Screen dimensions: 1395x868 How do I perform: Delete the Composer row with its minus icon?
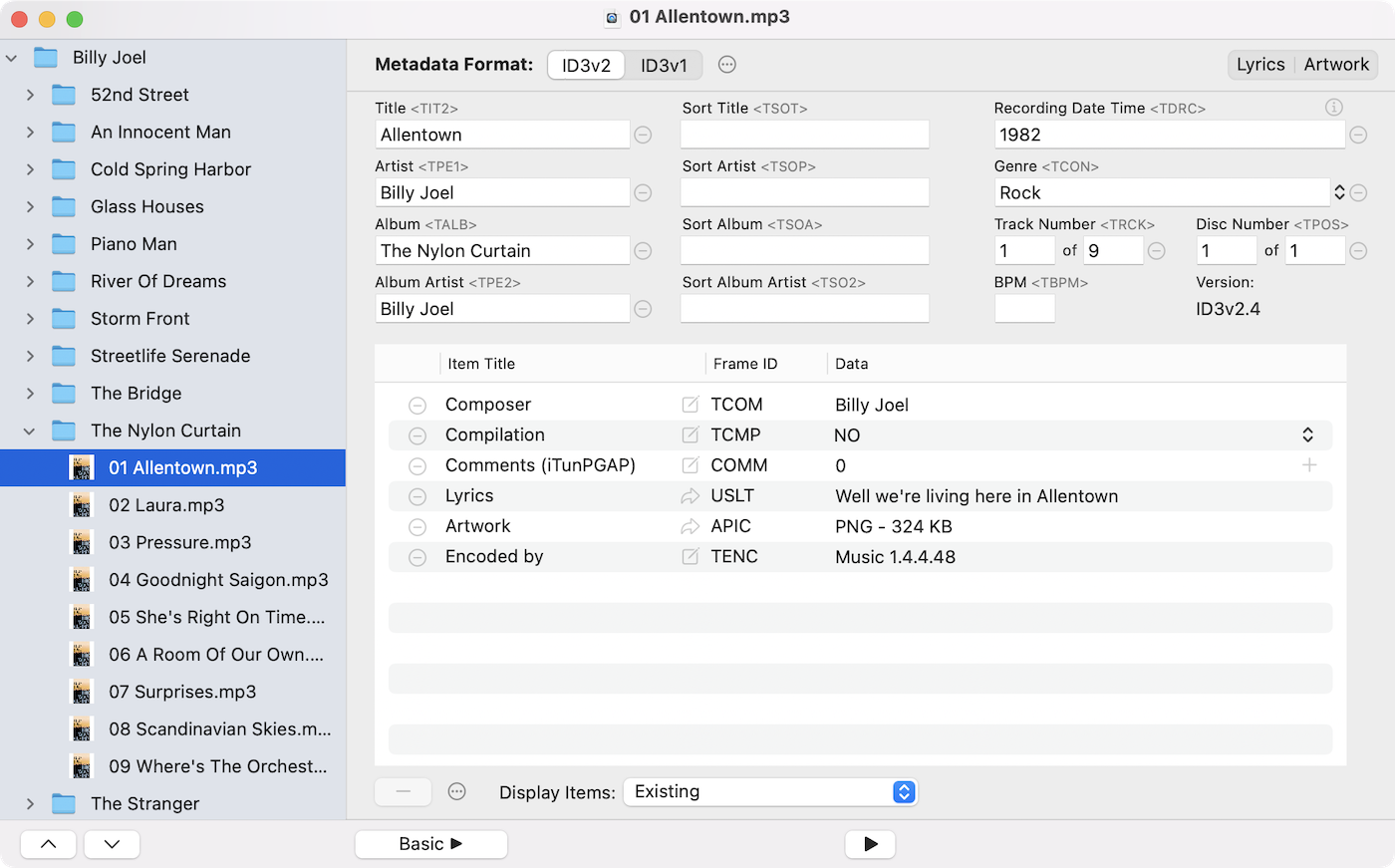pyautogui.click(x=418, y=406)
